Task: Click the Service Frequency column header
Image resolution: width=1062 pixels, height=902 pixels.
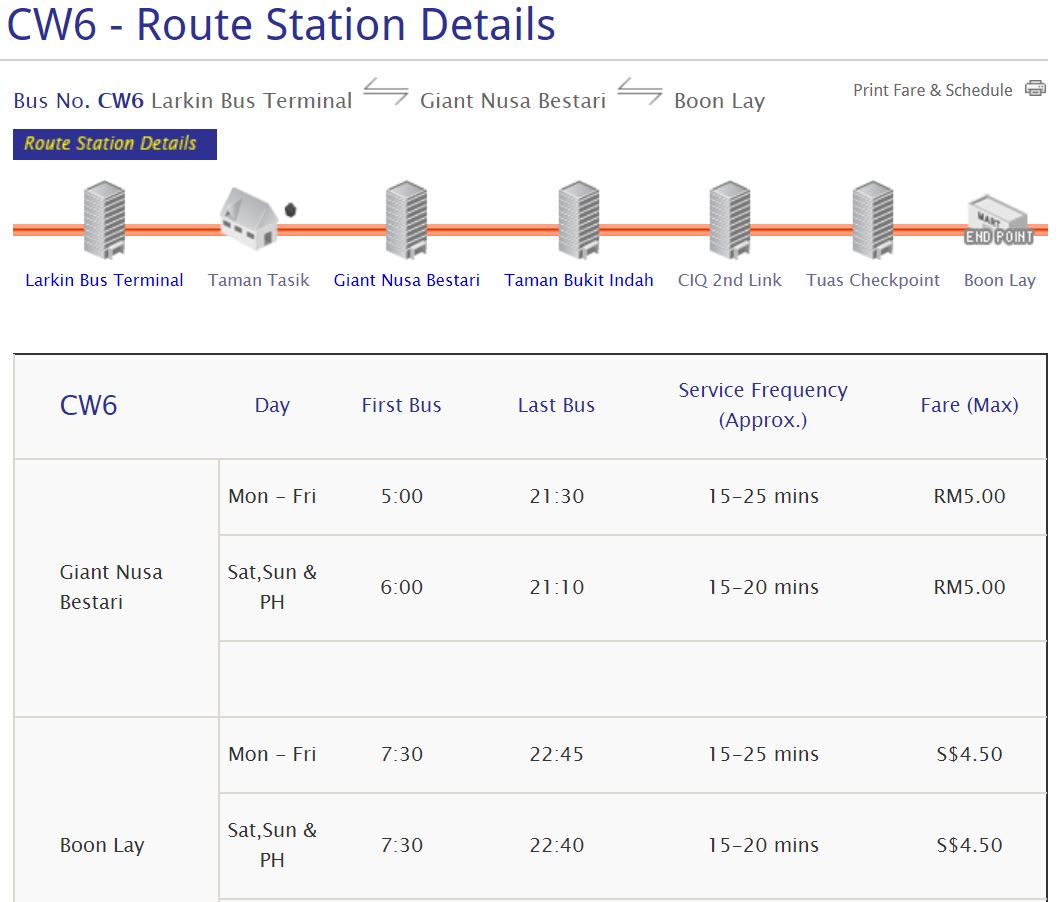Action: click(x=762, y=405)
